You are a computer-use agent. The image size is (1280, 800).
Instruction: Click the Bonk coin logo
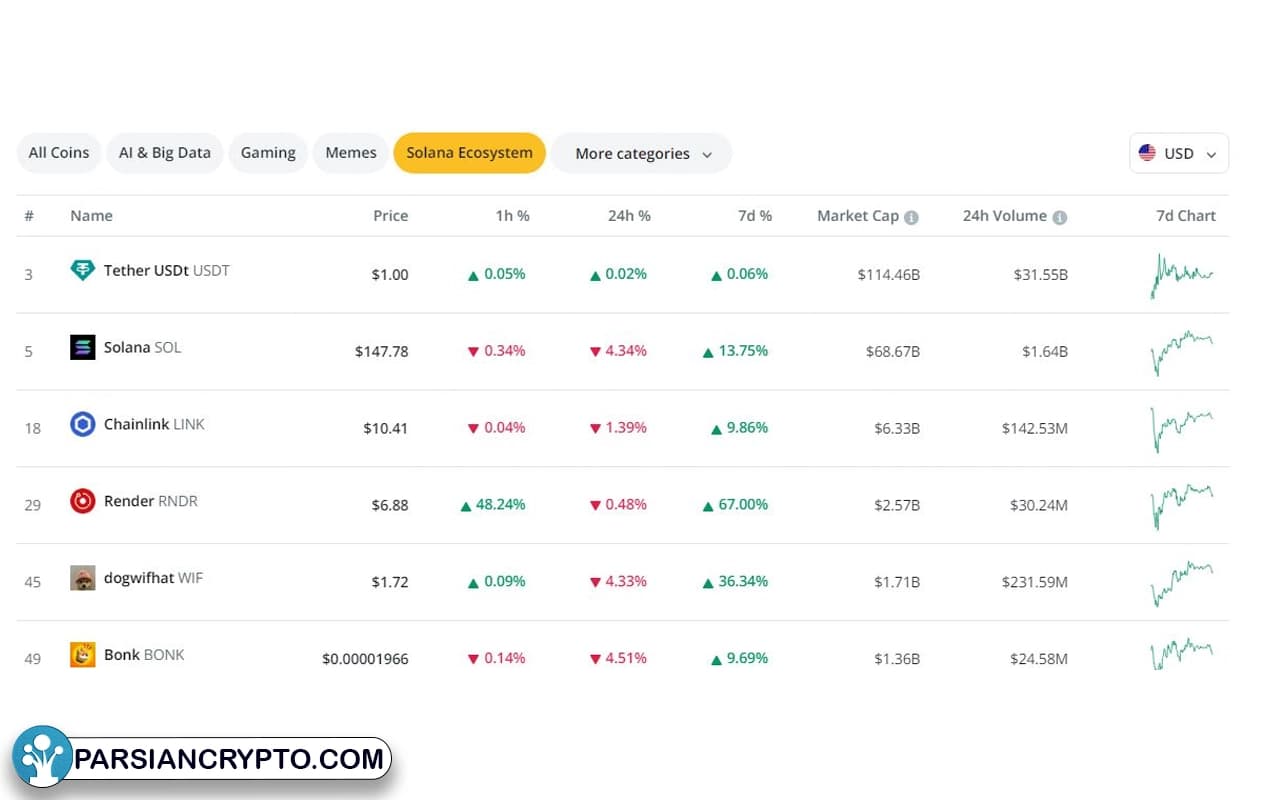pyautogui.click(x=82, y=655)
